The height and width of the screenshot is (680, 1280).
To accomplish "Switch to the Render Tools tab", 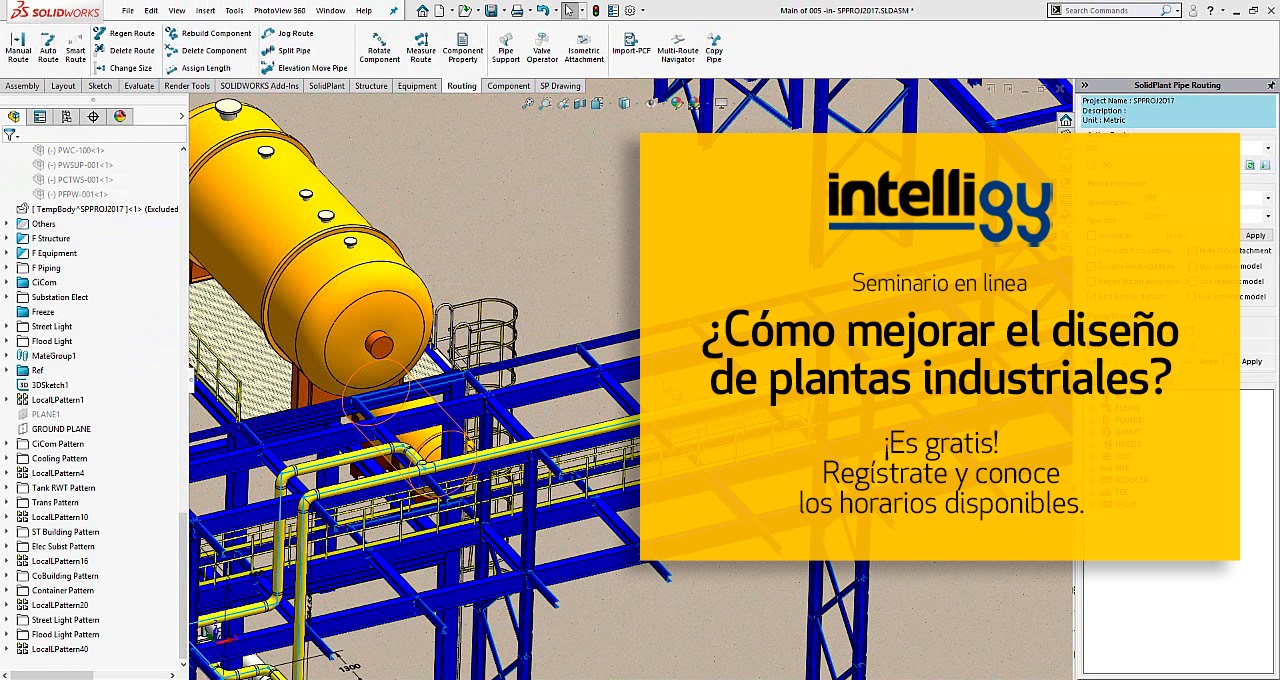I will 187,86.
